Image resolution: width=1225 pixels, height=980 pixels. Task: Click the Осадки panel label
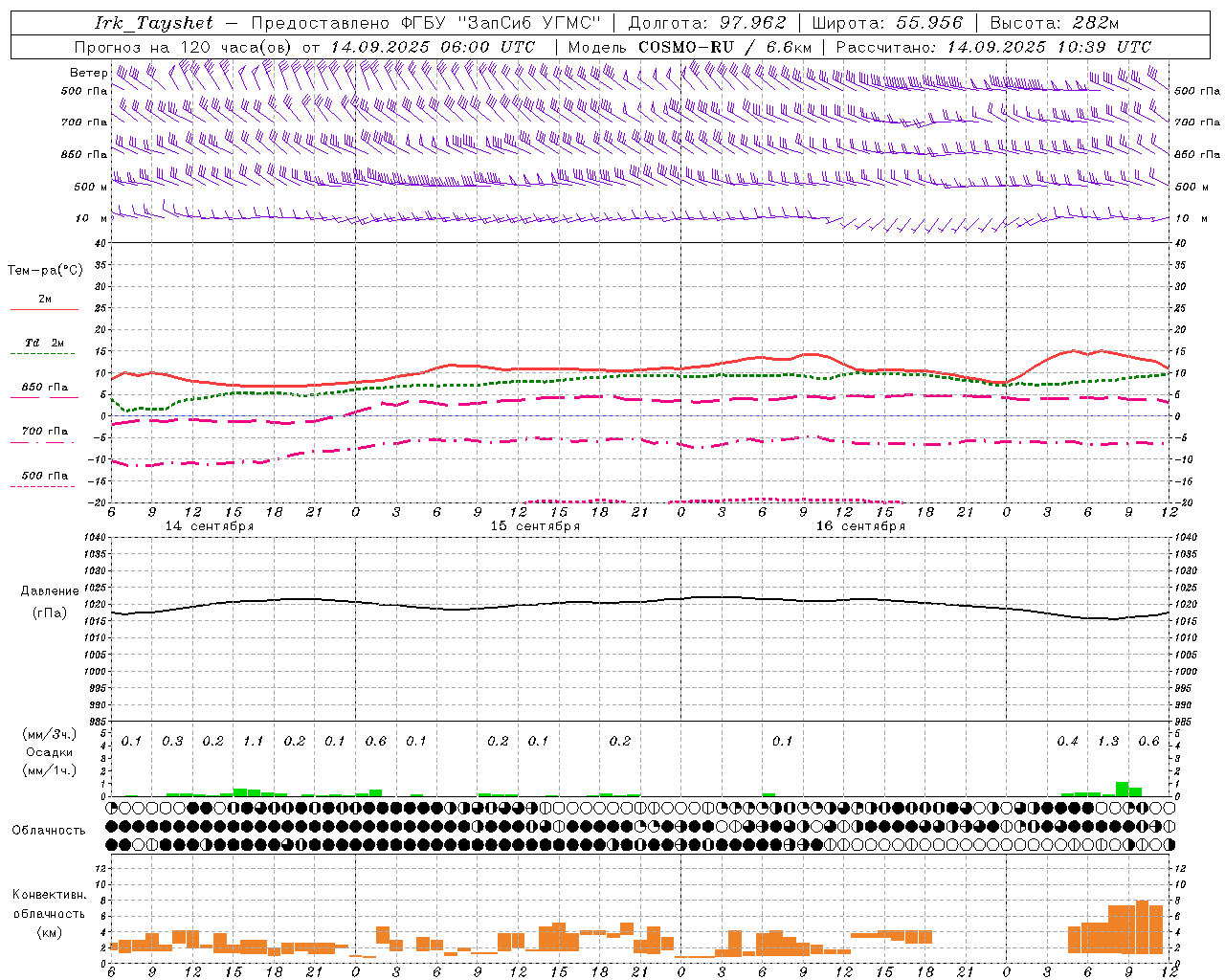tap(49, 752)
